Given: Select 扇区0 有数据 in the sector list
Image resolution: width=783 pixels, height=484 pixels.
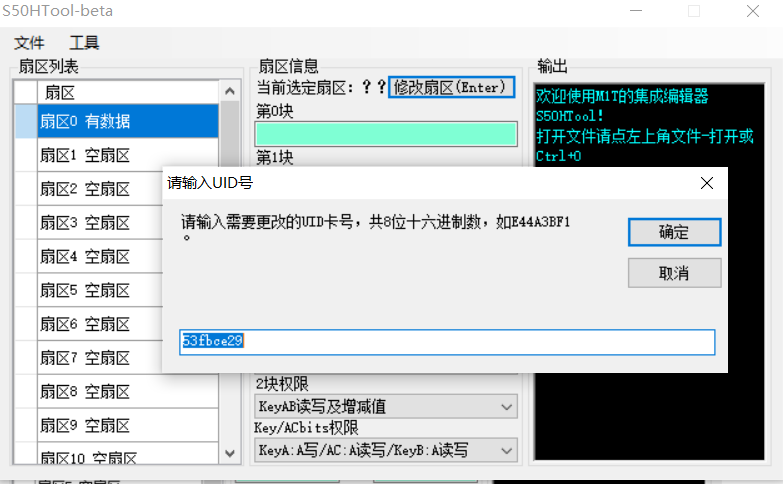Looking at the screenshot, I should tap(128, 121).
